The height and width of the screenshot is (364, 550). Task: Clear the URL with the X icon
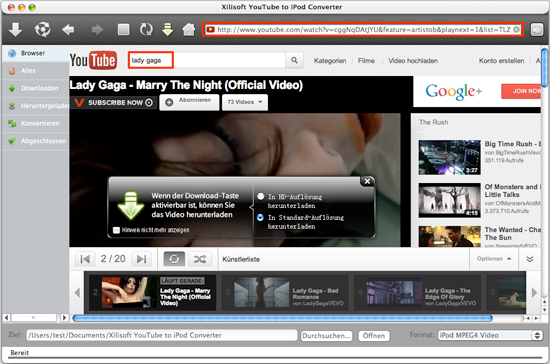[x=516, y=29]
